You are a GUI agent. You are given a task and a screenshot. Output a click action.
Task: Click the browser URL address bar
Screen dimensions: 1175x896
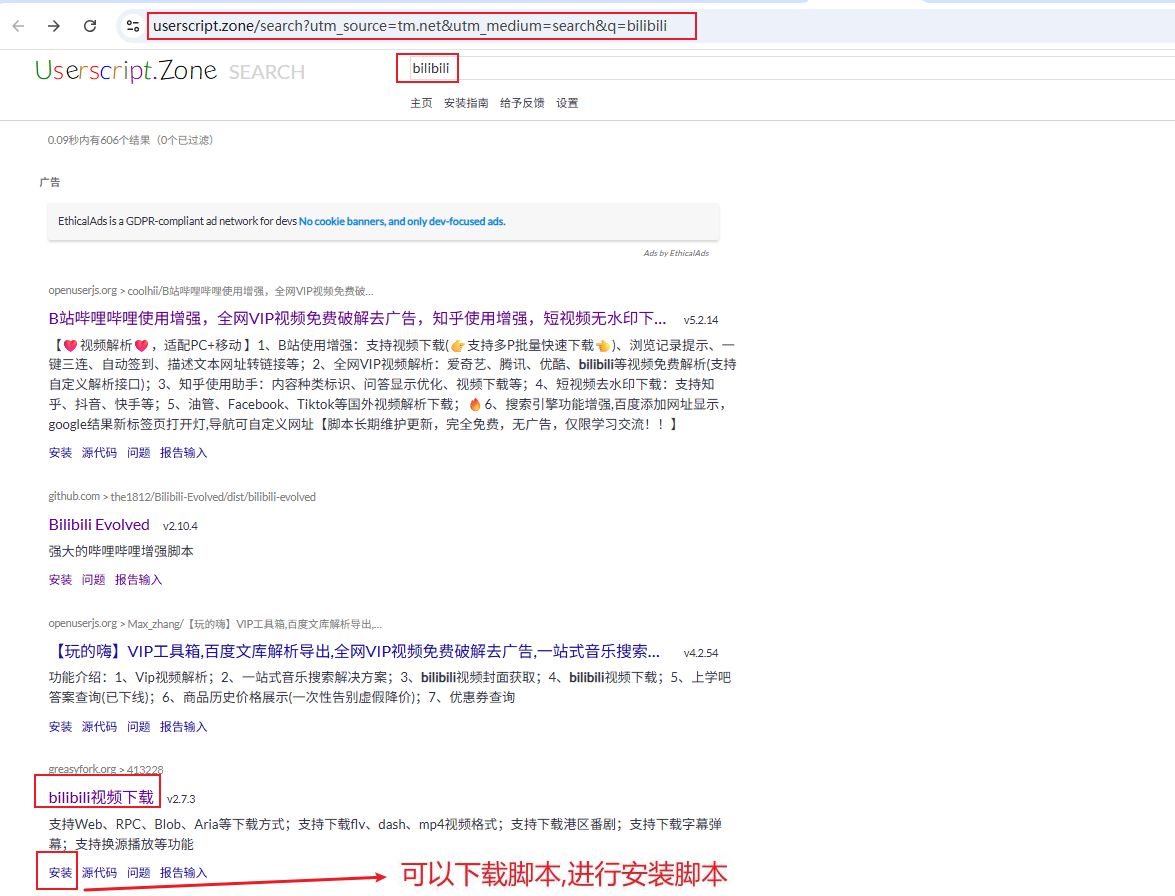[421, 26]
